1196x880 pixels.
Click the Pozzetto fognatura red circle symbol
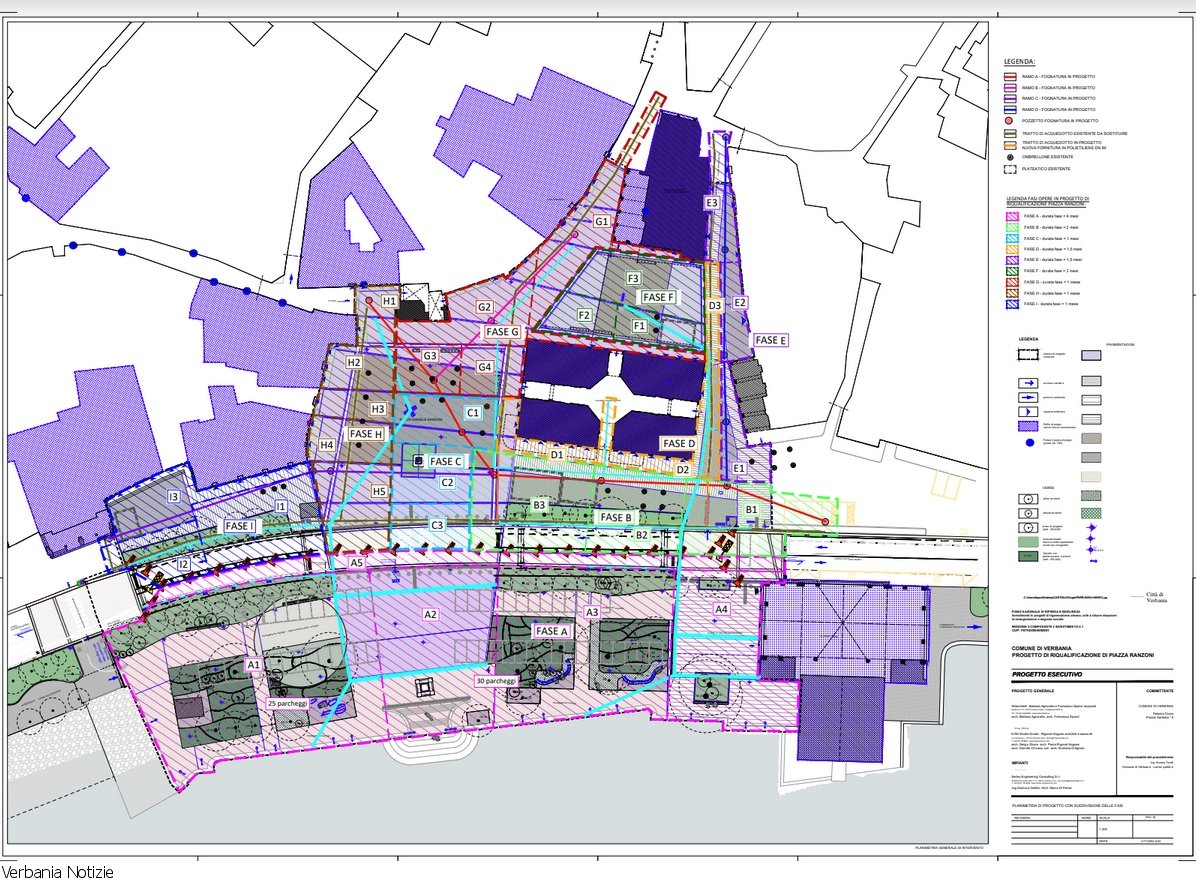click(1011, 120)
